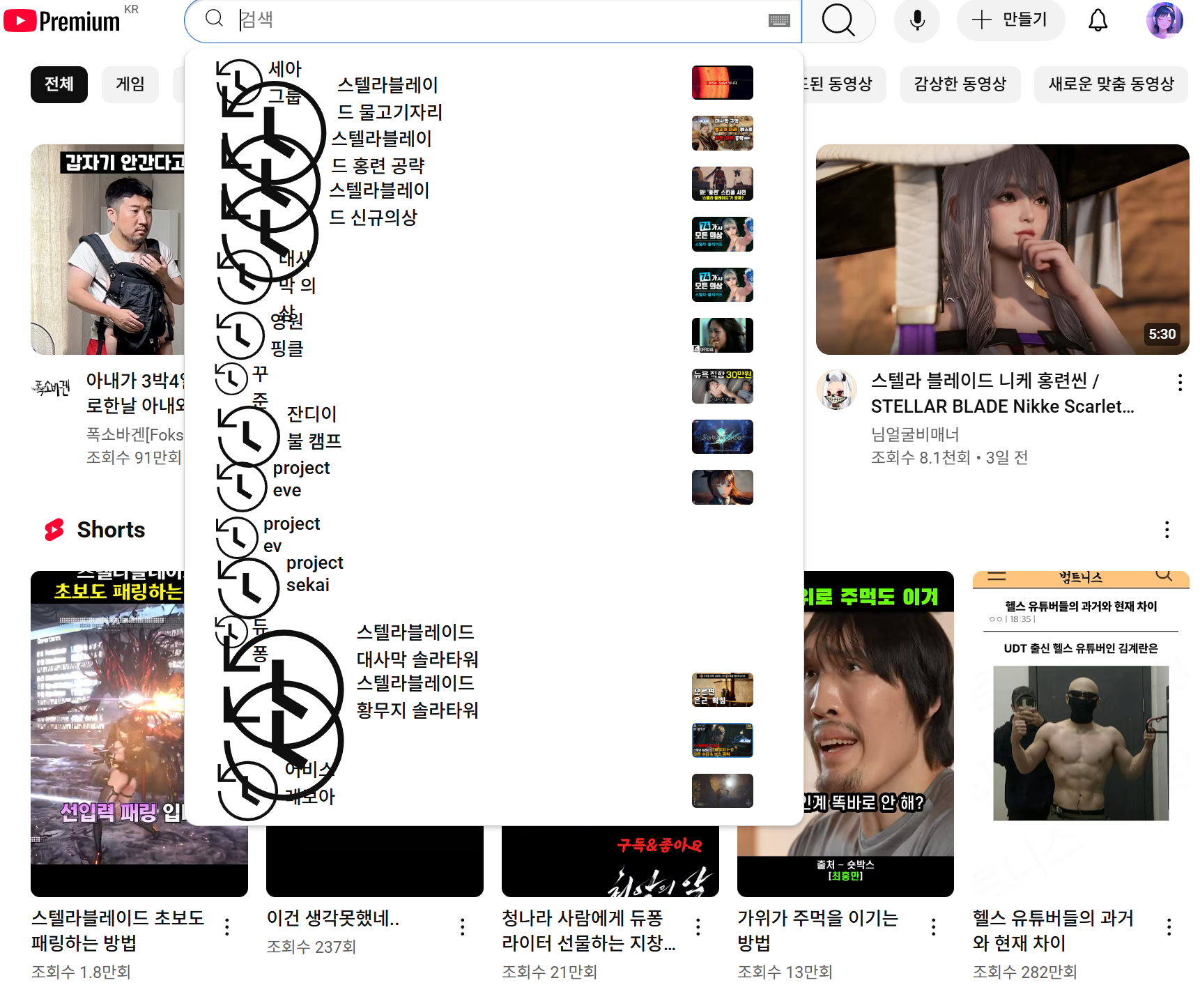The height and width of the screenshot is (1008, 1200).
Task: Choose suggestion 영원 핑클
Action: coord(287,334)
